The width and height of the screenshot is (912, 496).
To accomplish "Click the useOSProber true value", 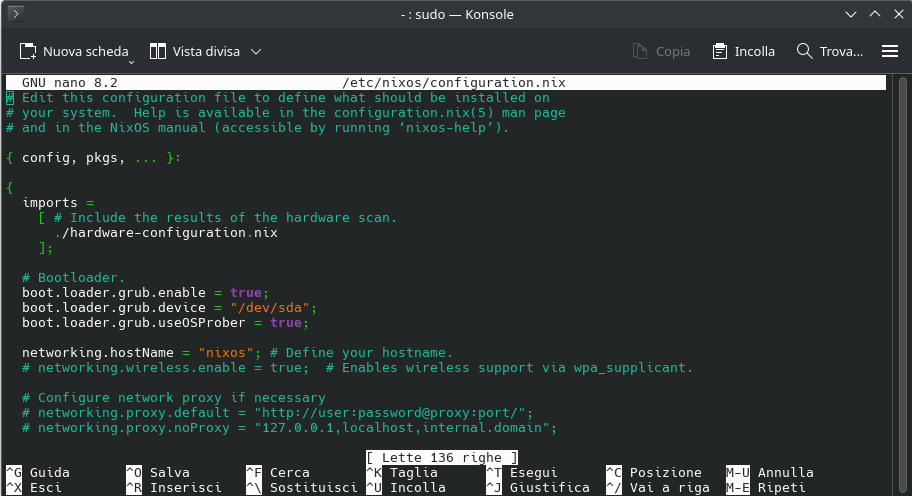I will click(x=286, y=323).
